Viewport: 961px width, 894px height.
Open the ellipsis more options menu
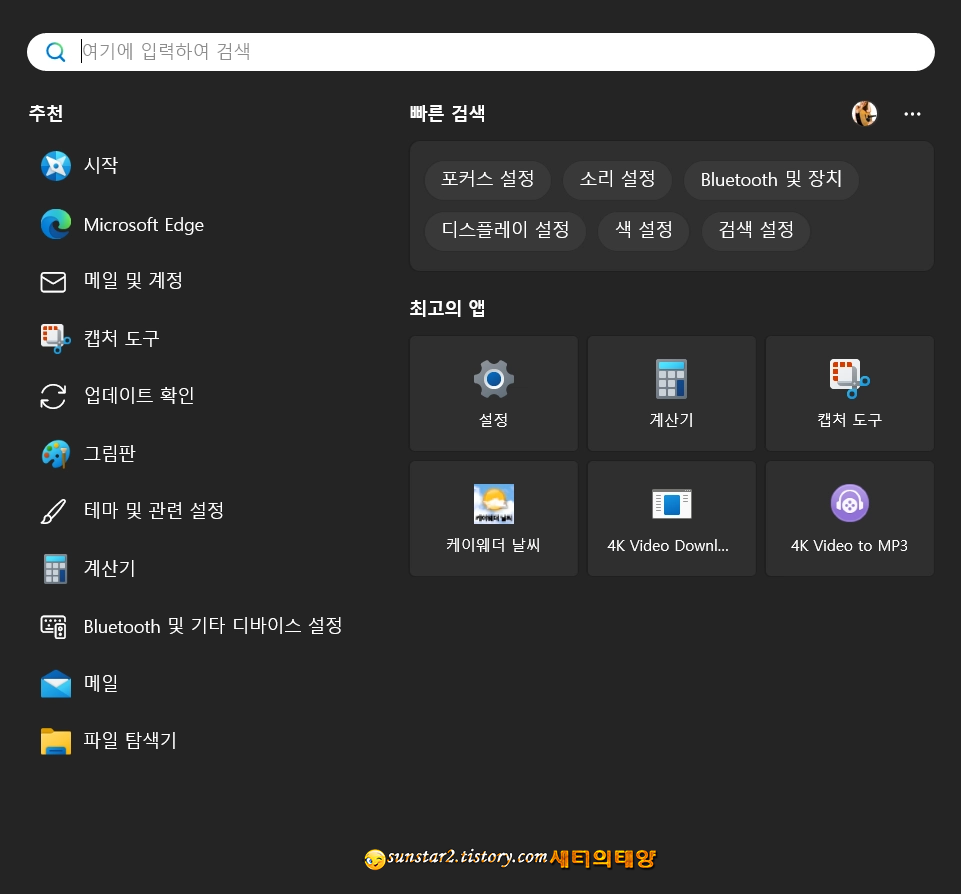(x=912, y=113)
